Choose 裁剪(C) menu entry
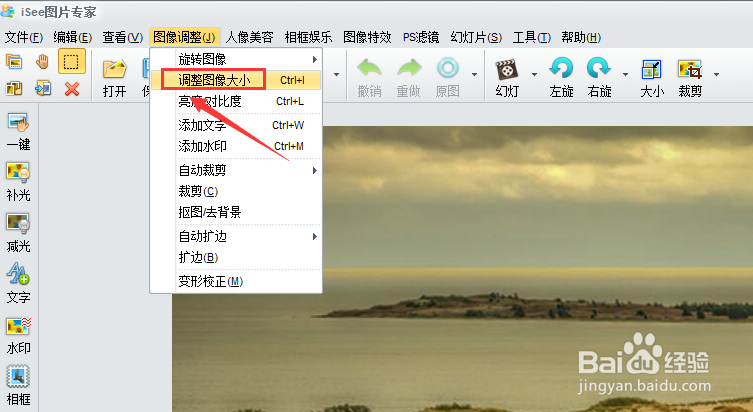Image resolution: width=753 pixels, height=412 pixels. coord(236,191)
